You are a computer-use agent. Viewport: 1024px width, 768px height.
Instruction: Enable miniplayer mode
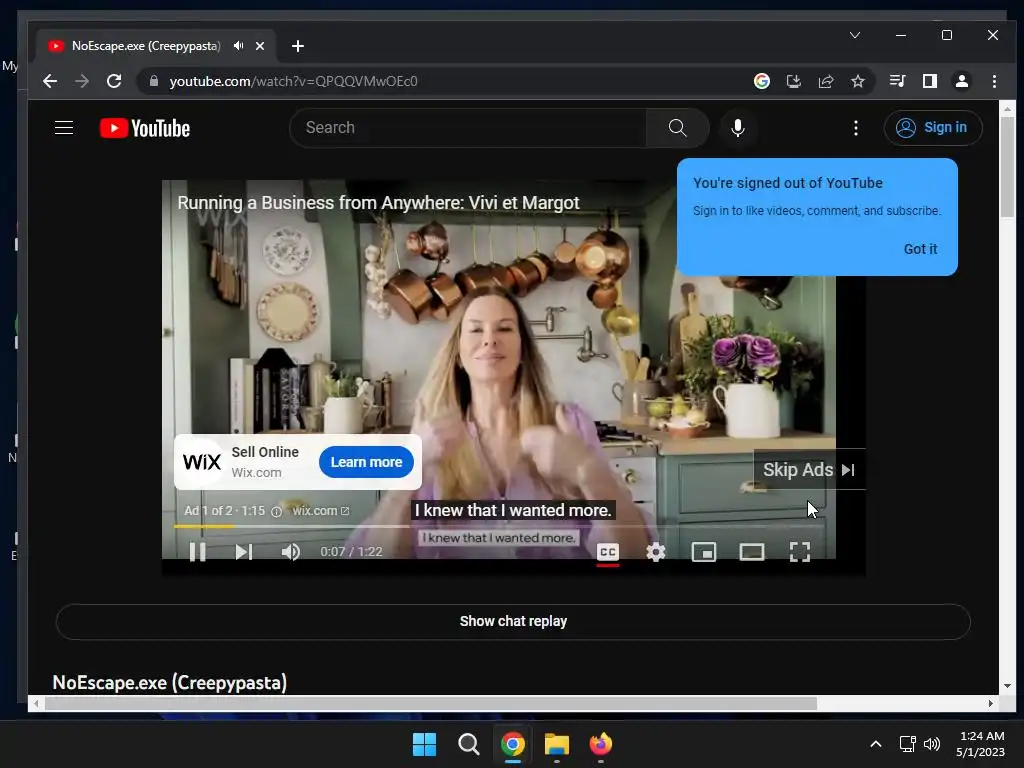pos(703,552)
